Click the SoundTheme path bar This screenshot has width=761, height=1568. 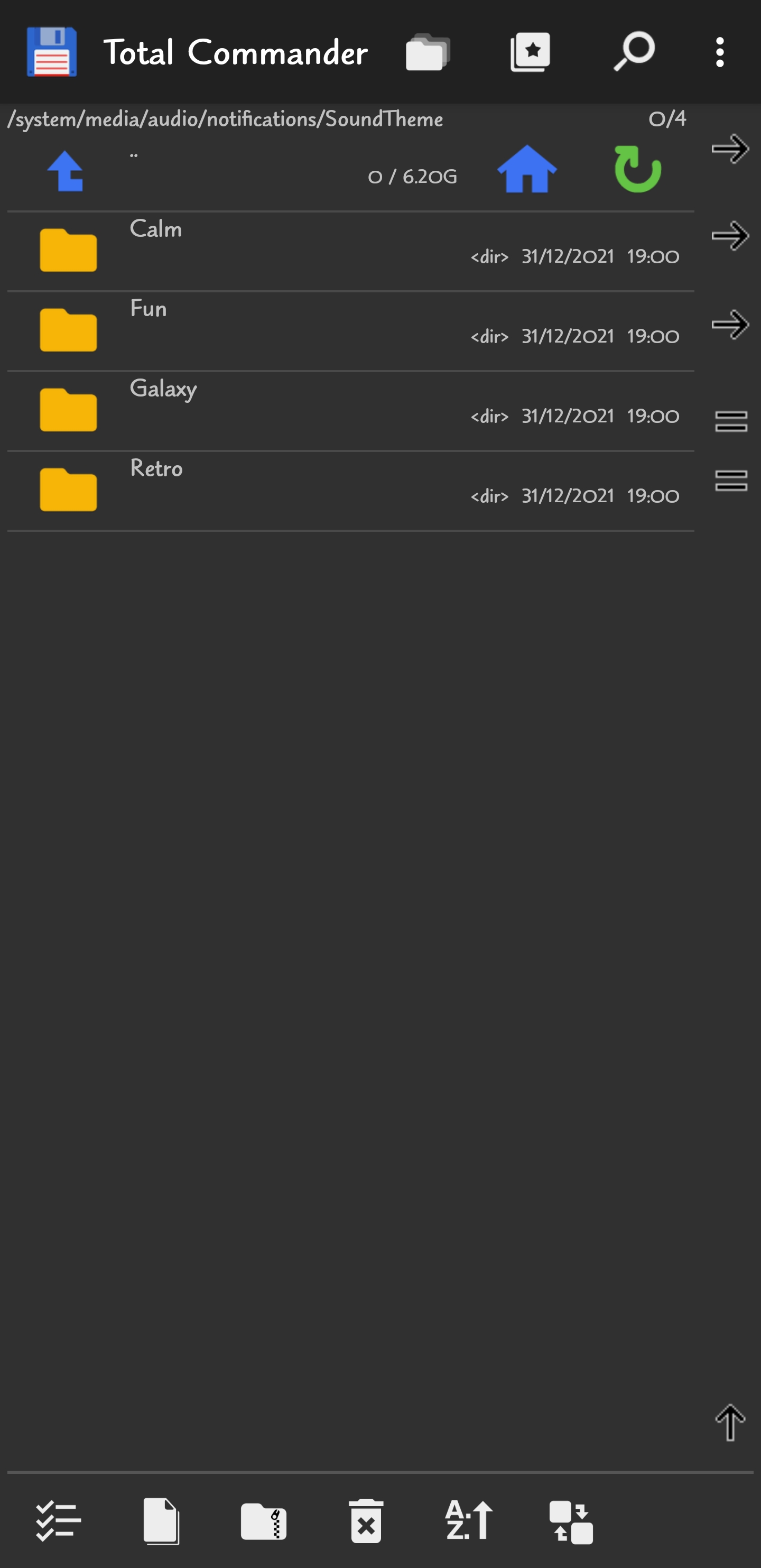point(225,119)
